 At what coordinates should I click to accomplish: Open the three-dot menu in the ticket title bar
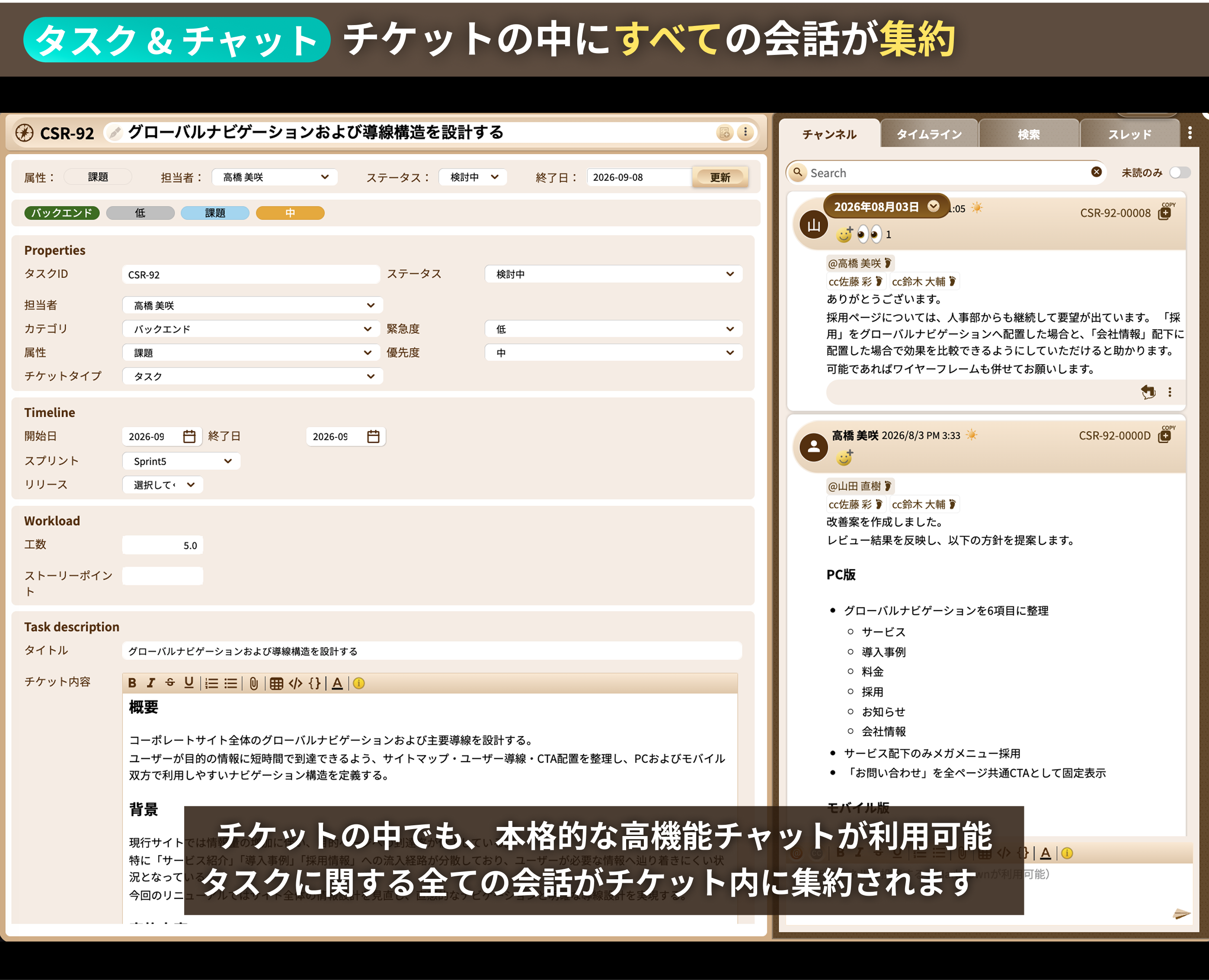tap(745, 133)
